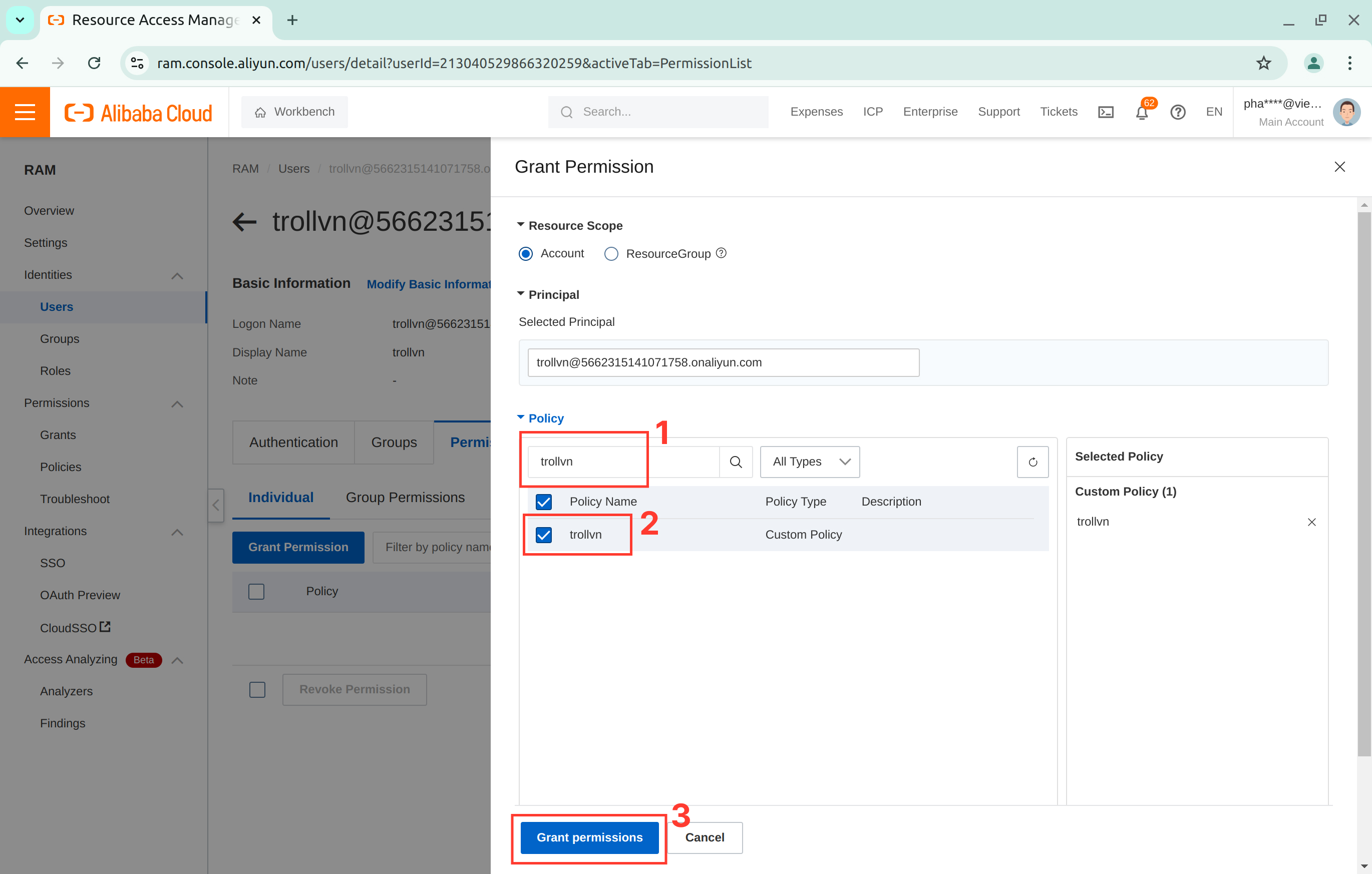Open the Groups tab in user detail

coord(394,443)
